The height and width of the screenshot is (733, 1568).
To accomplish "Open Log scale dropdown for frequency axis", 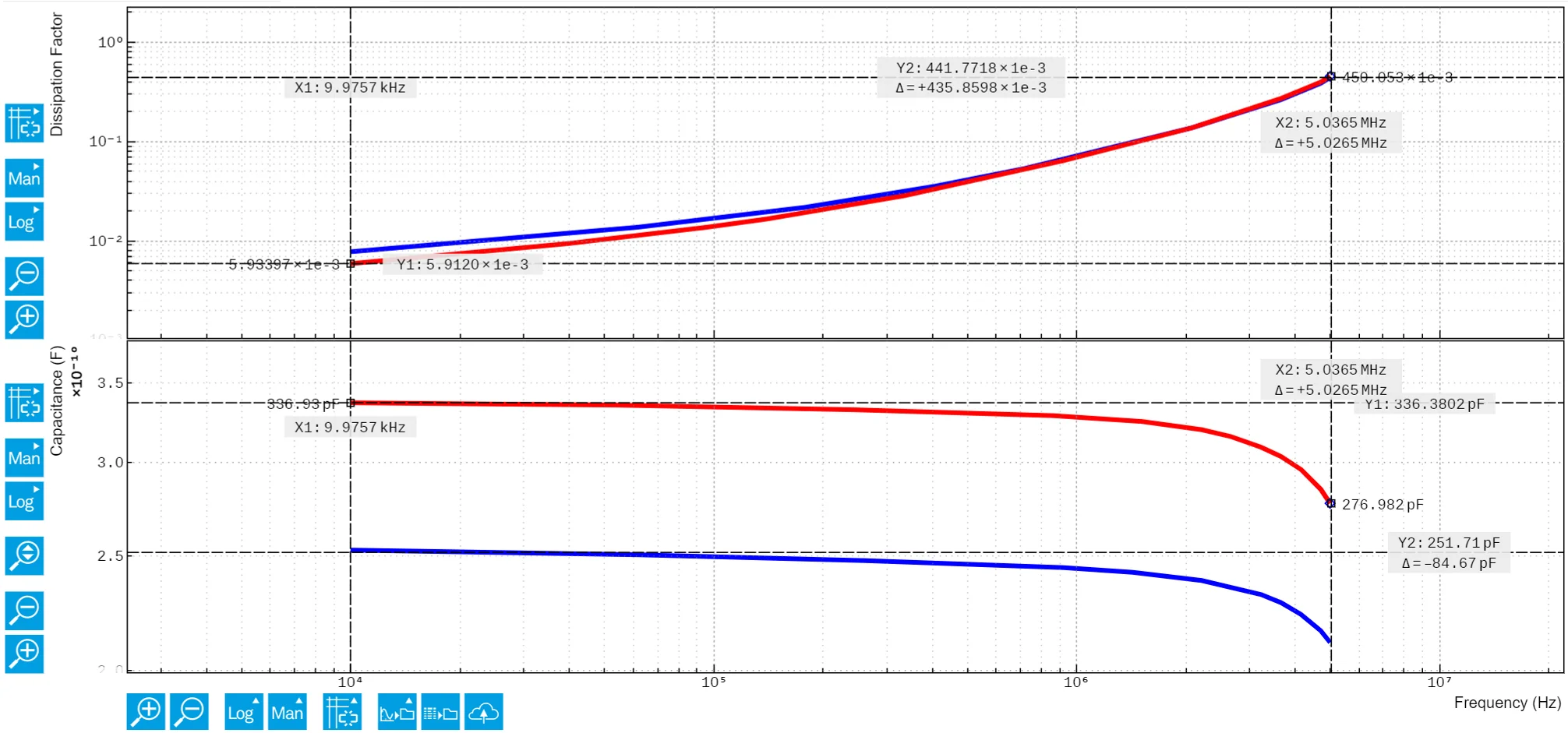I will point(243,712).
